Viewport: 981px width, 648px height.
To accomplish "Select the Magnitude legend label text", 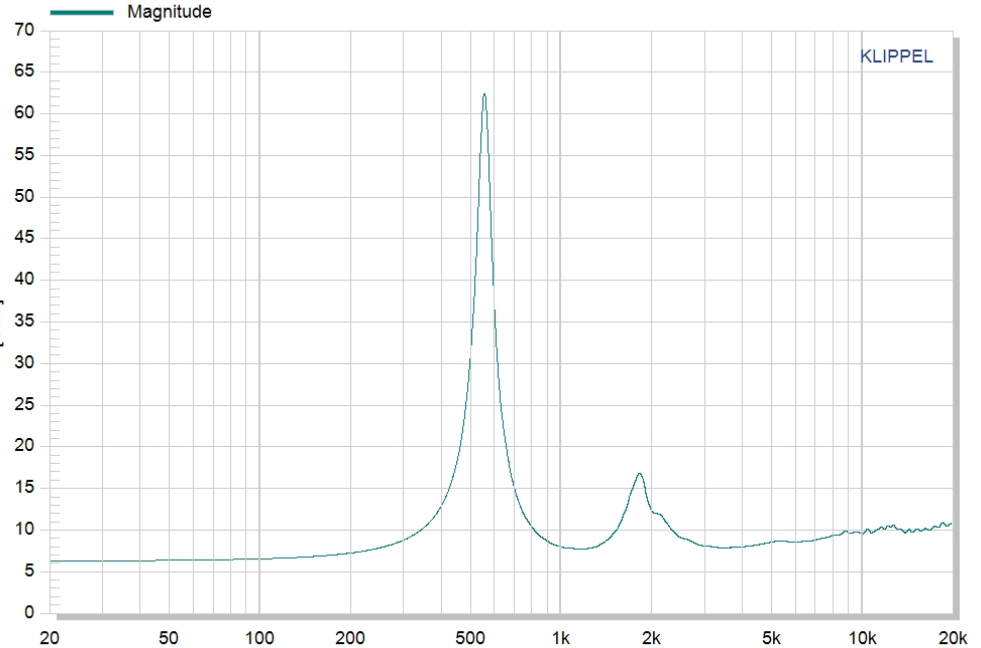I will pos(169,12).
